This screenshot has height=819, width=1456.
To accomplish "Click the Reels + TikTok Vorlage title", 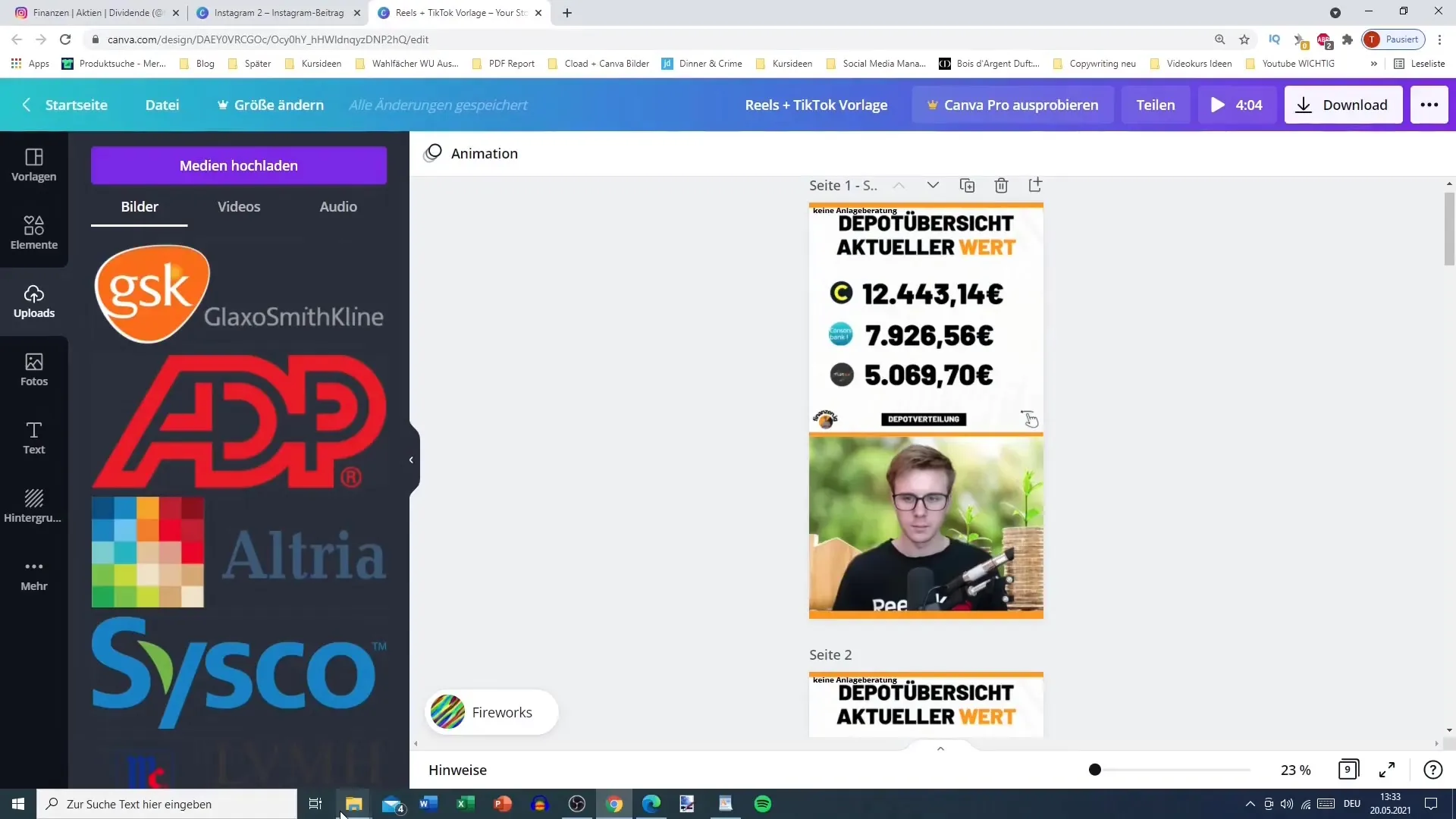I will 816,105.
